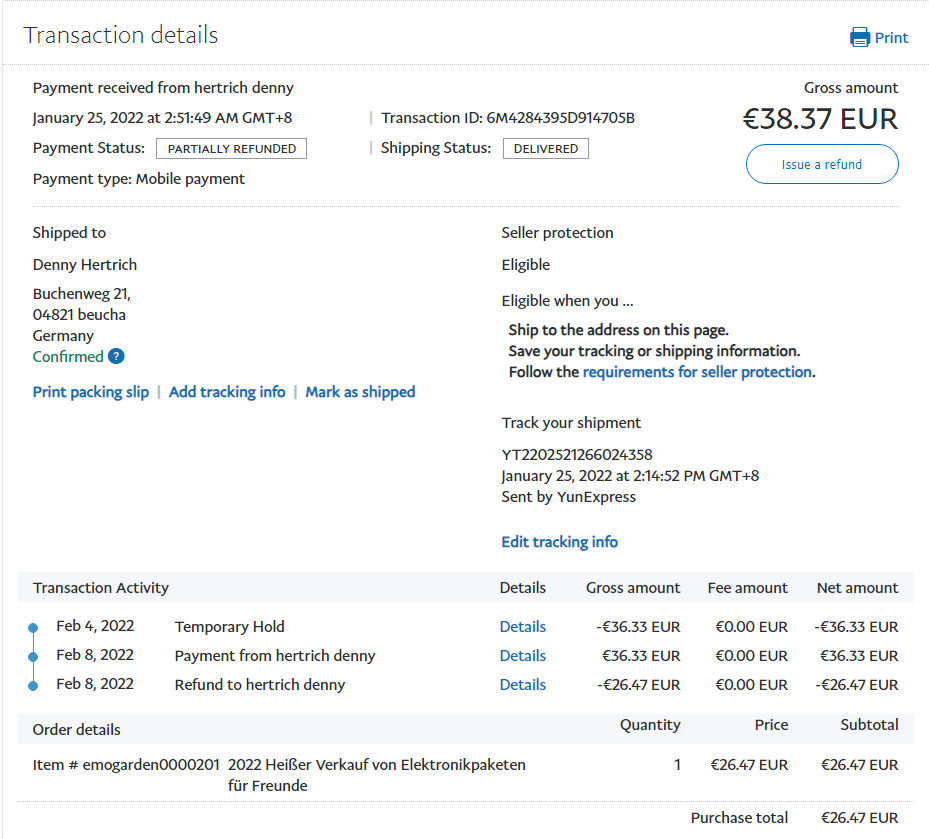929x839 pixels.
Task: Open the Print packing slip link
Action: pyautogui.click(x=90, y=392)
